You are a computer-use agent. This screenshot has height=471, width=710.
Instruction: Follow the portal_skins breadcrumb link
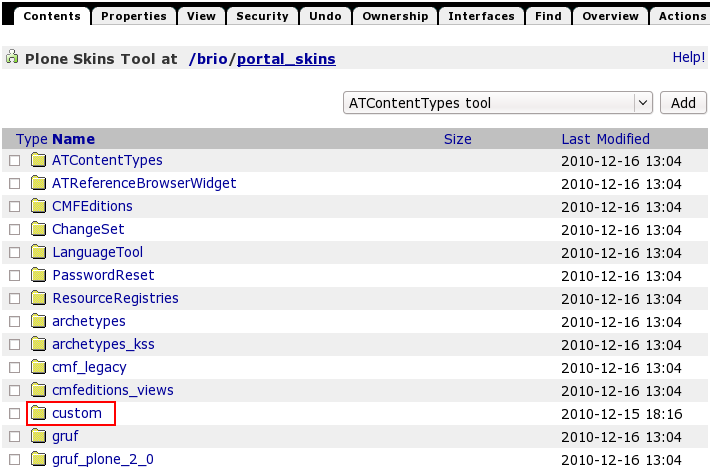click(x=286, y=59)
